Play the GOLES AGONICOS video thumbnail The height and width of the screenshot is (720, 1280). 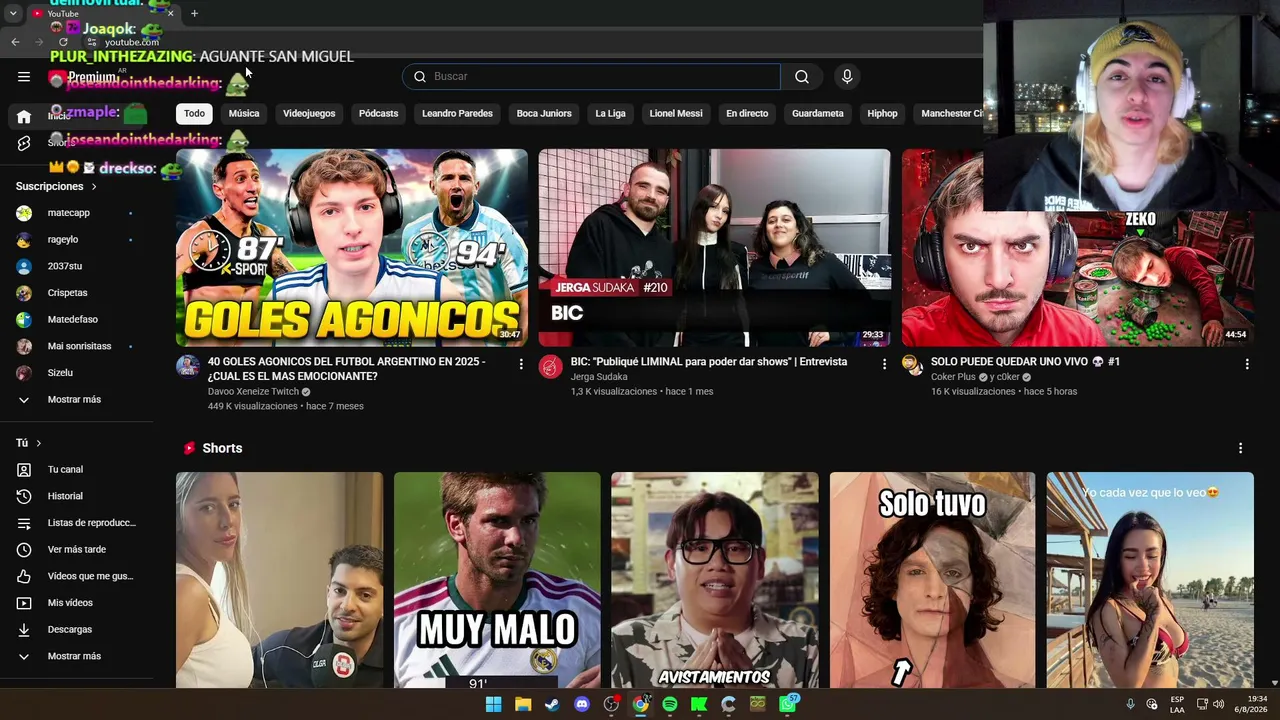point(352,248)
